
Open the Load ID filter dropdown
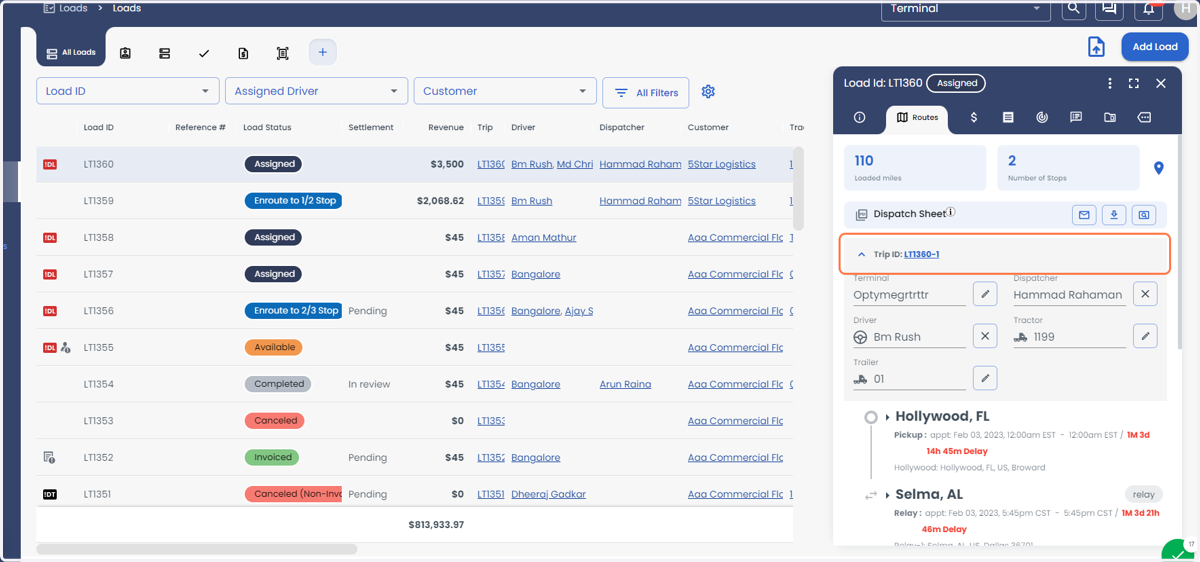point(127,91)
